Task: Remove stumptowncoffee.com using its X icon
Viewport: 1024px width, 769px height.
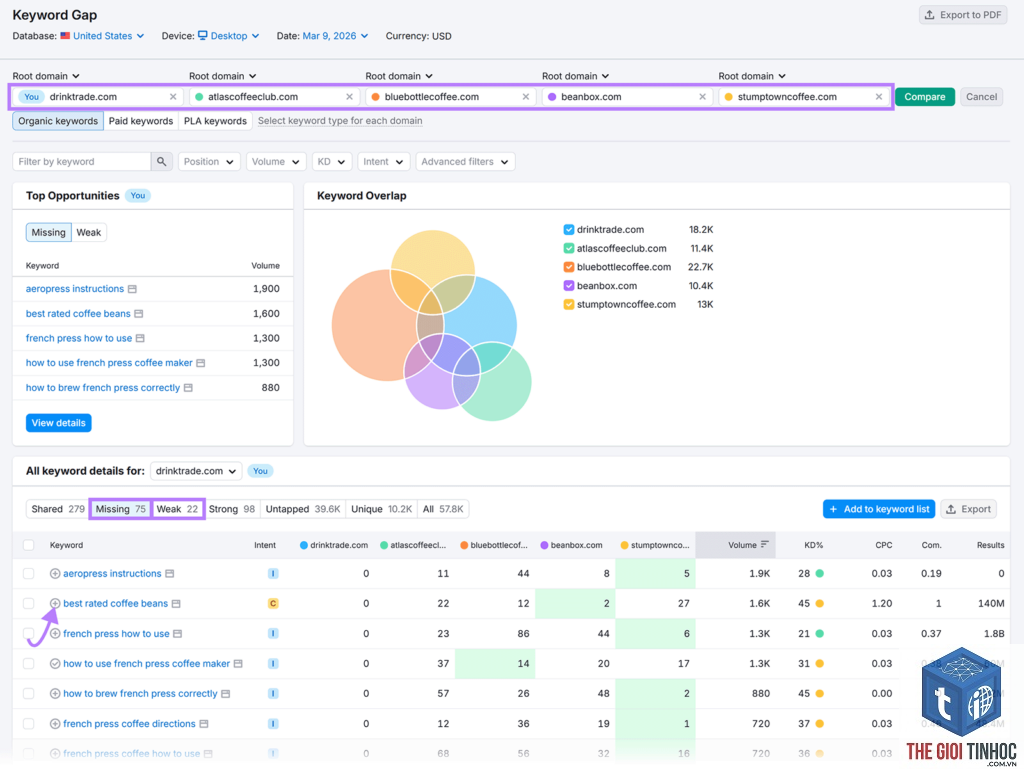Action: (879, 97)
